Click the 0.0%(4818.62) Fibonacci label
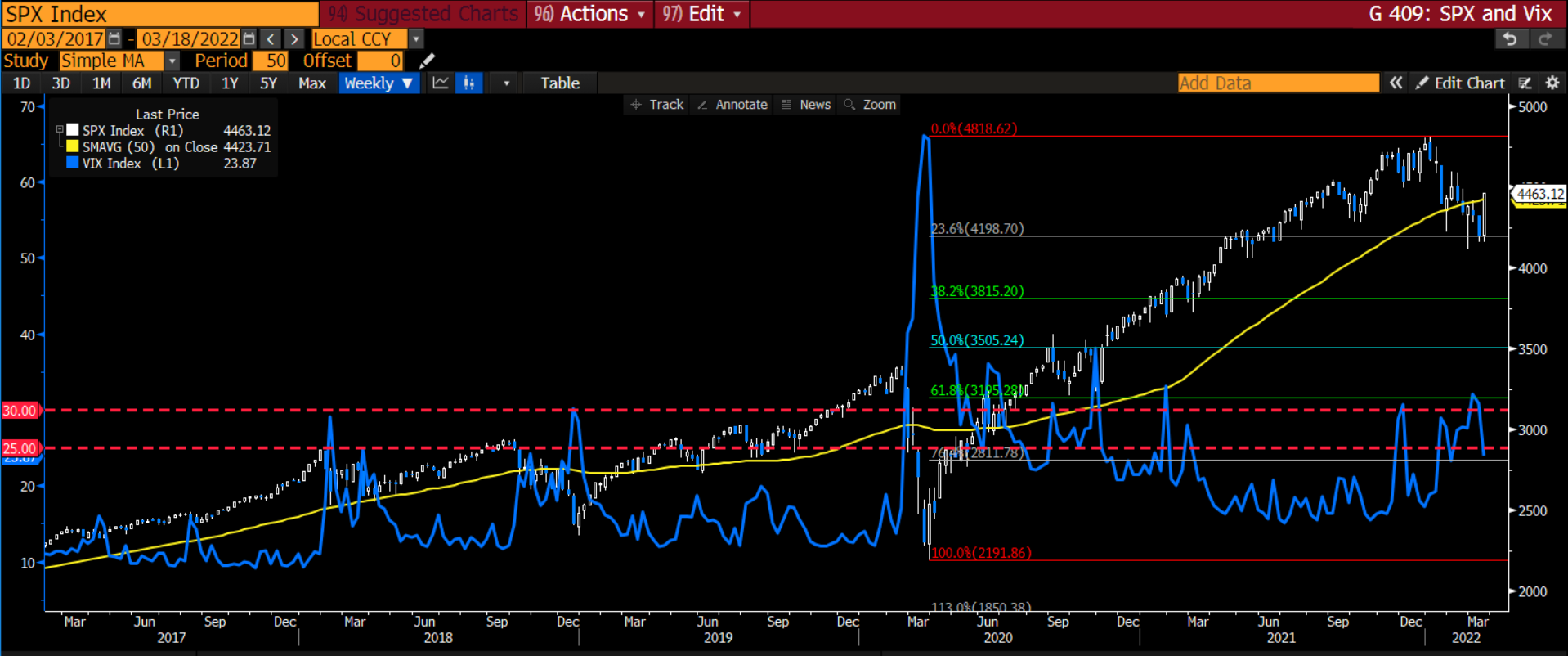 (x=974, y=128)
